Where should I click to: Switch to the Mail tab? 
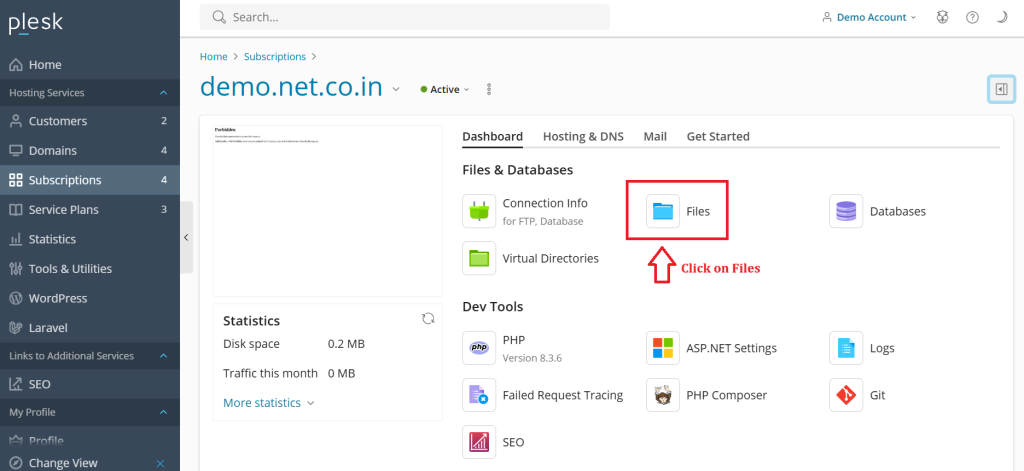(655, 137)
